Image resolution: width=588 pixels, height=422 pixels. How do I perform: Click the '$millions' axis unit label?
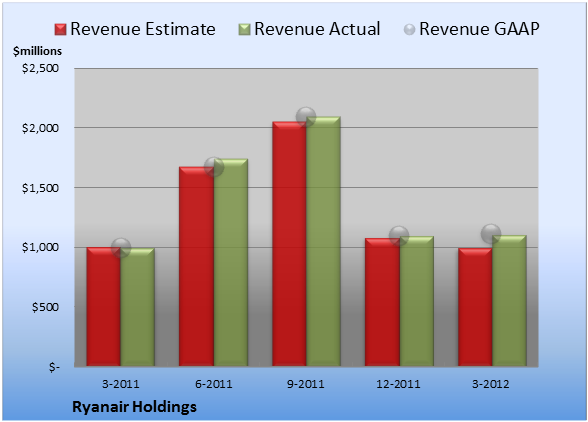point(37,51)
